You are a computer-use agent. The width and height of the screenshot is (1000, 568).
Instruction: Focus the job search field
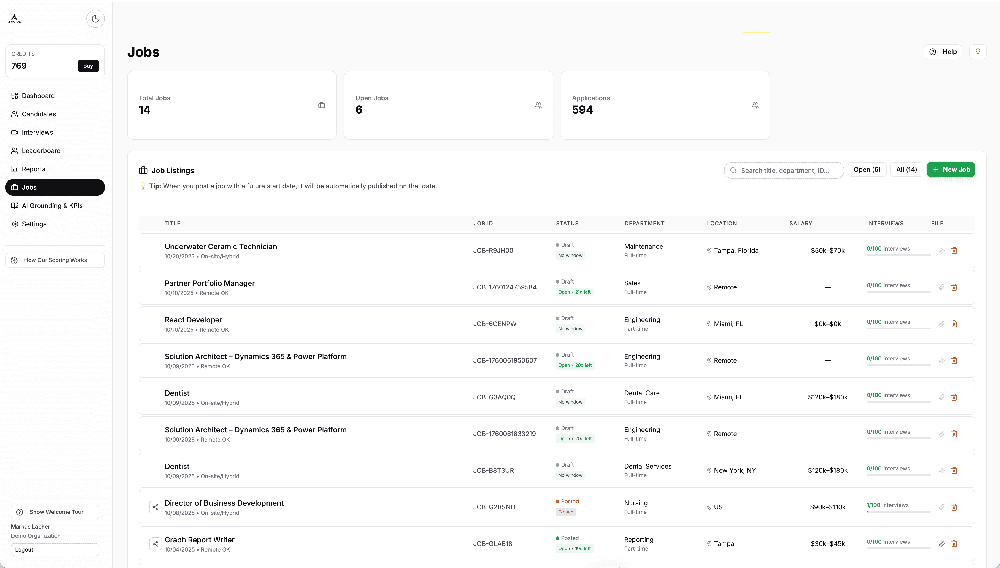point(784,170)
